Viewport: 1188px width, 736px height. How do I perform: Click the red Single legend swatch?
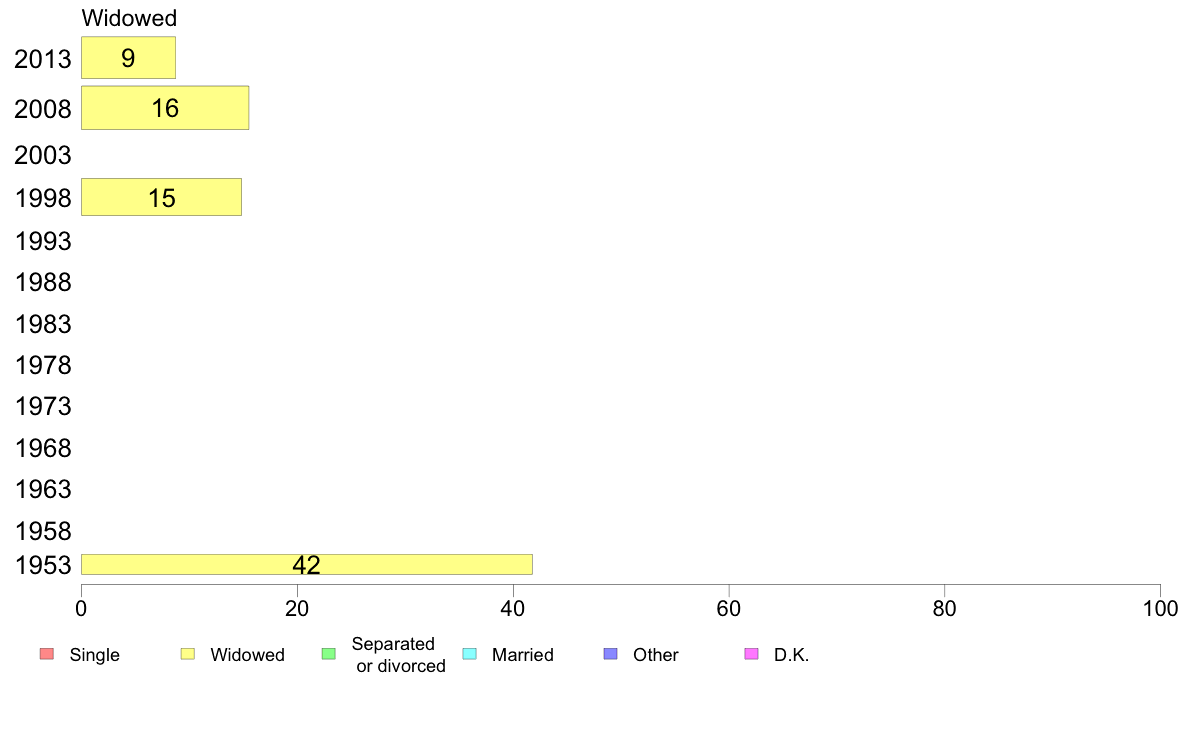click(x=47, y=653)
